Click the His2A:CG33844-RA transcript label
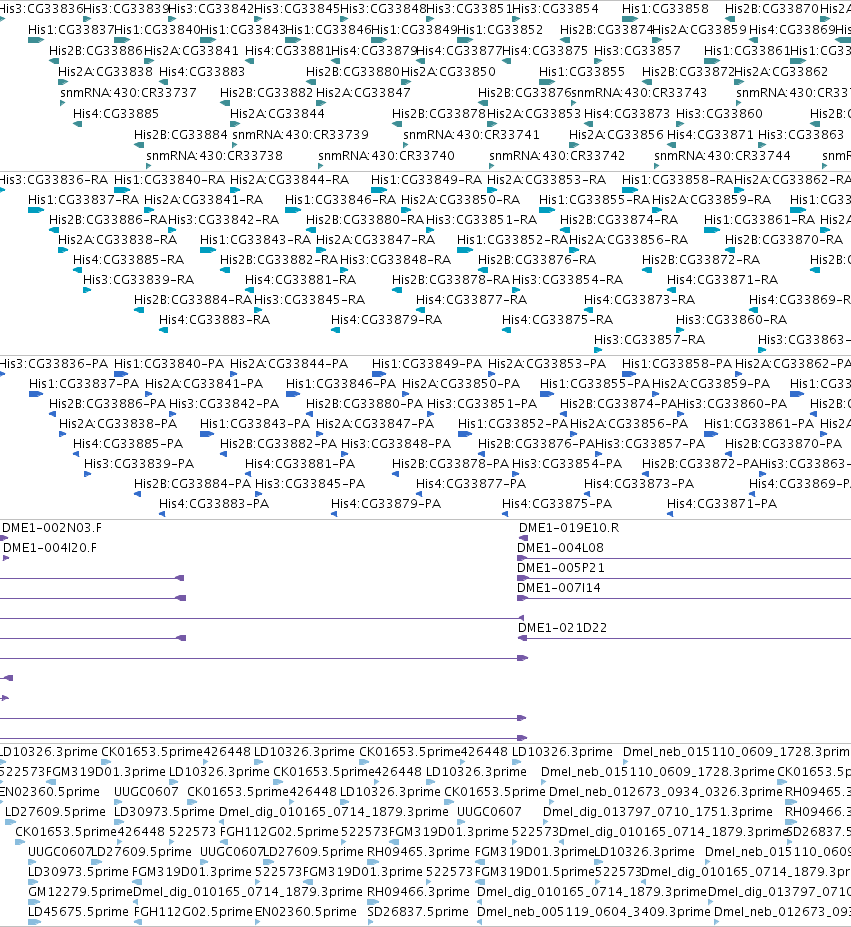This screenshot has height=927, width=851. coord(290,180)
